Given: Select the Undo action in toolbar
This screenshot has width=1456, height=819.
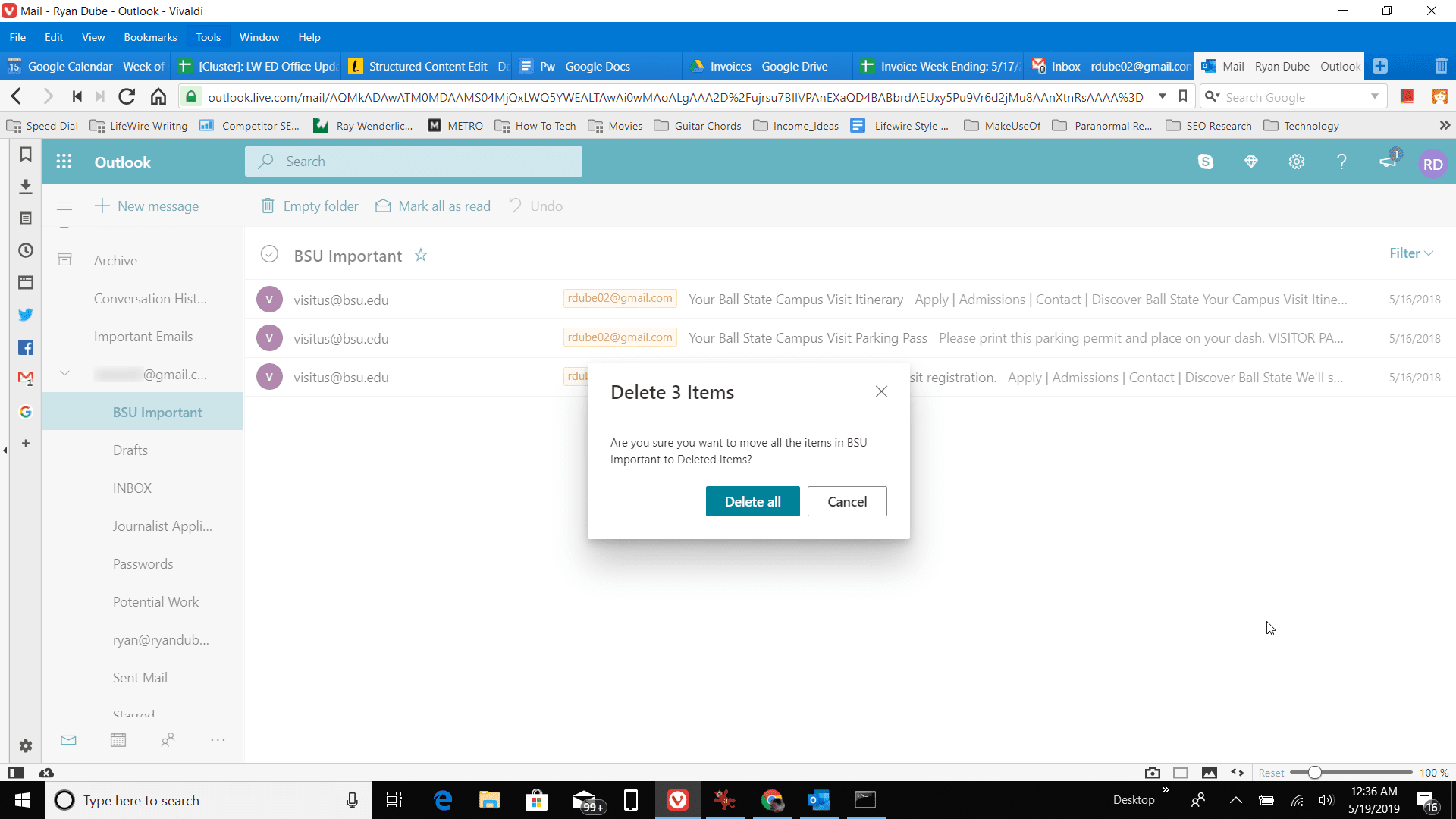Looking at the screenshot, I should coord(535,206).
